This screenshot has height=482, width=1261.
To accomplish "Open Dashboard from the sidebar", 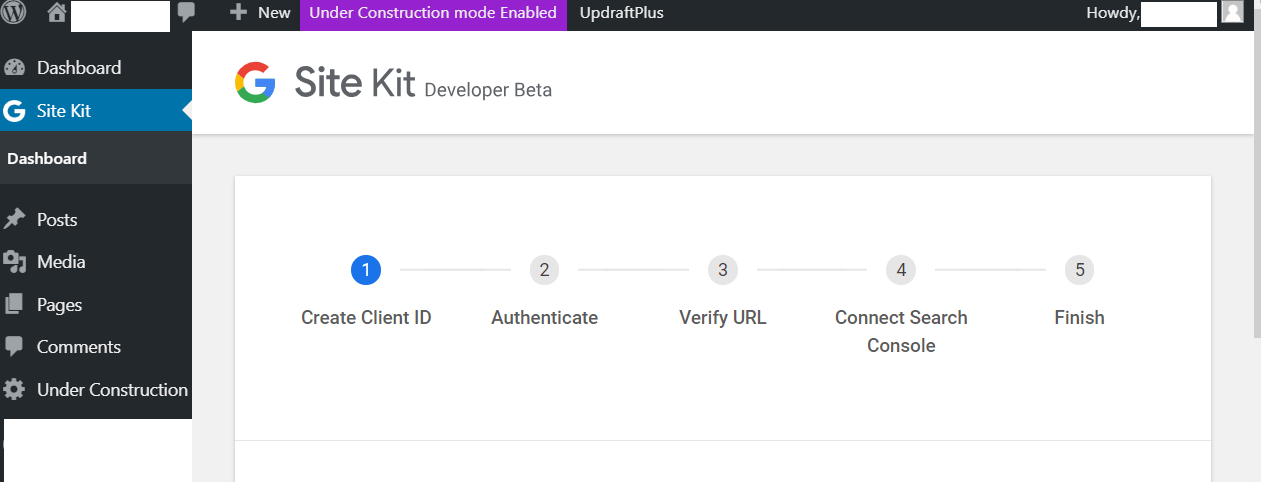I will coord(78,68).
